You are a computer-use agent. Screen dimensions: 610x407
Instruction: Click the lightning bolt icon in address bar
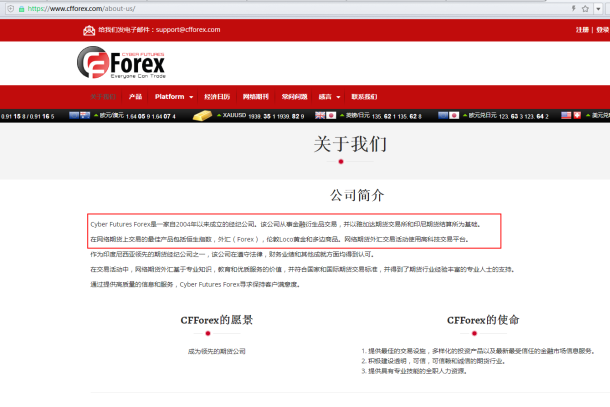coord(573,8)
